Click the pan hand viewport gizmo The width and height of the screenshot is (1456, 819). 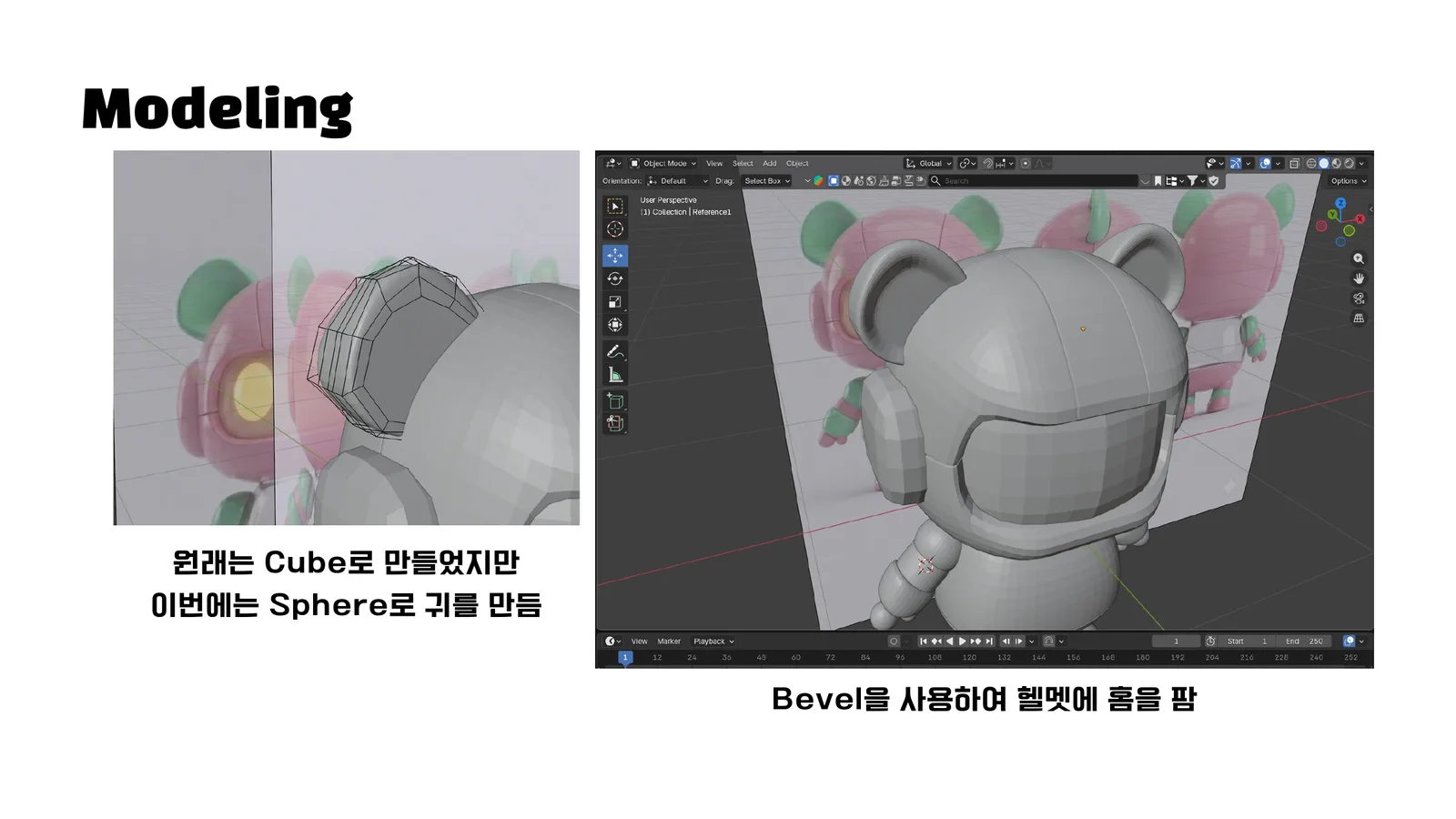(1359, 278)
